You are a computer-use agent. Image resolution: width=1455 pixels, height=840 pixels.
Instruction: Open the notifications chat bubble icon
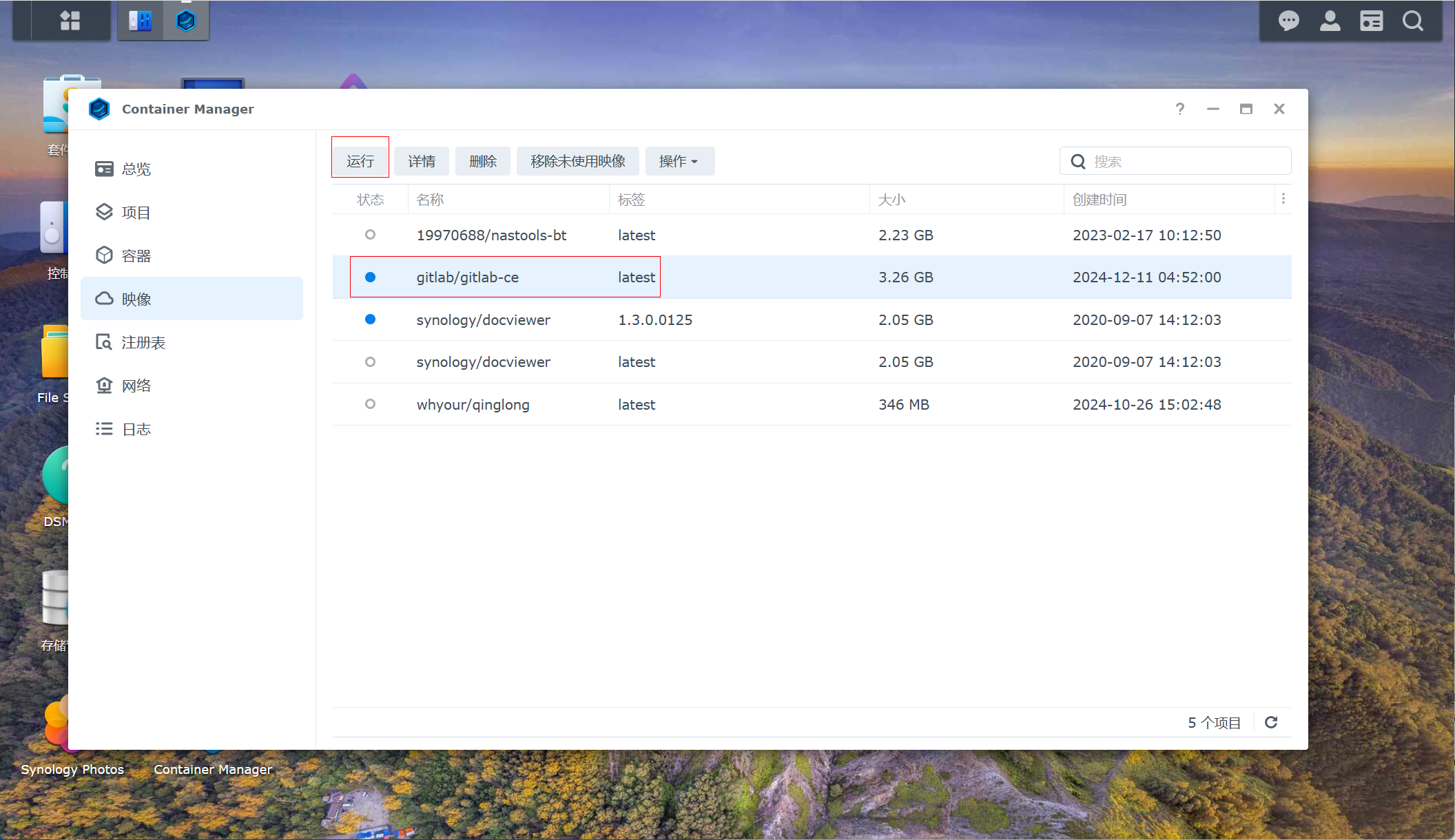[x=1288, y=21]
